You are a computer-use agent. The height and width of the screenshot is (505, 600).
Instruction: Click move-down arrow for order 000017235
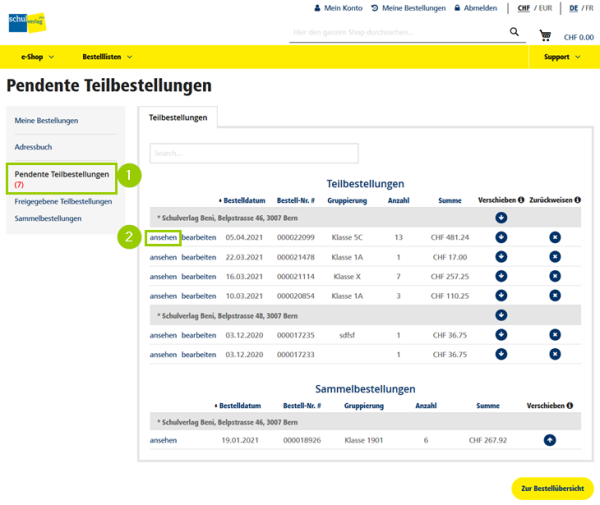501,335
